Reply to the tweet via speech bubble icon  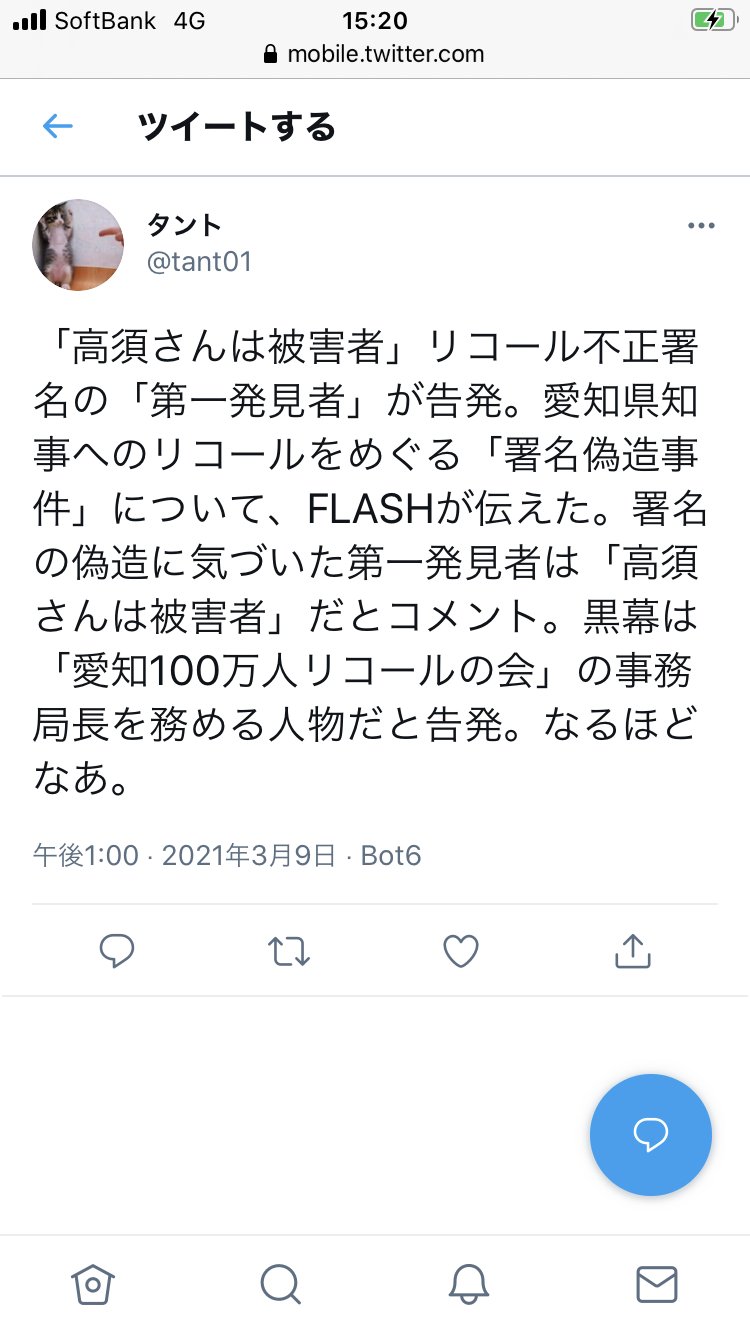click(x=117, y=951)
